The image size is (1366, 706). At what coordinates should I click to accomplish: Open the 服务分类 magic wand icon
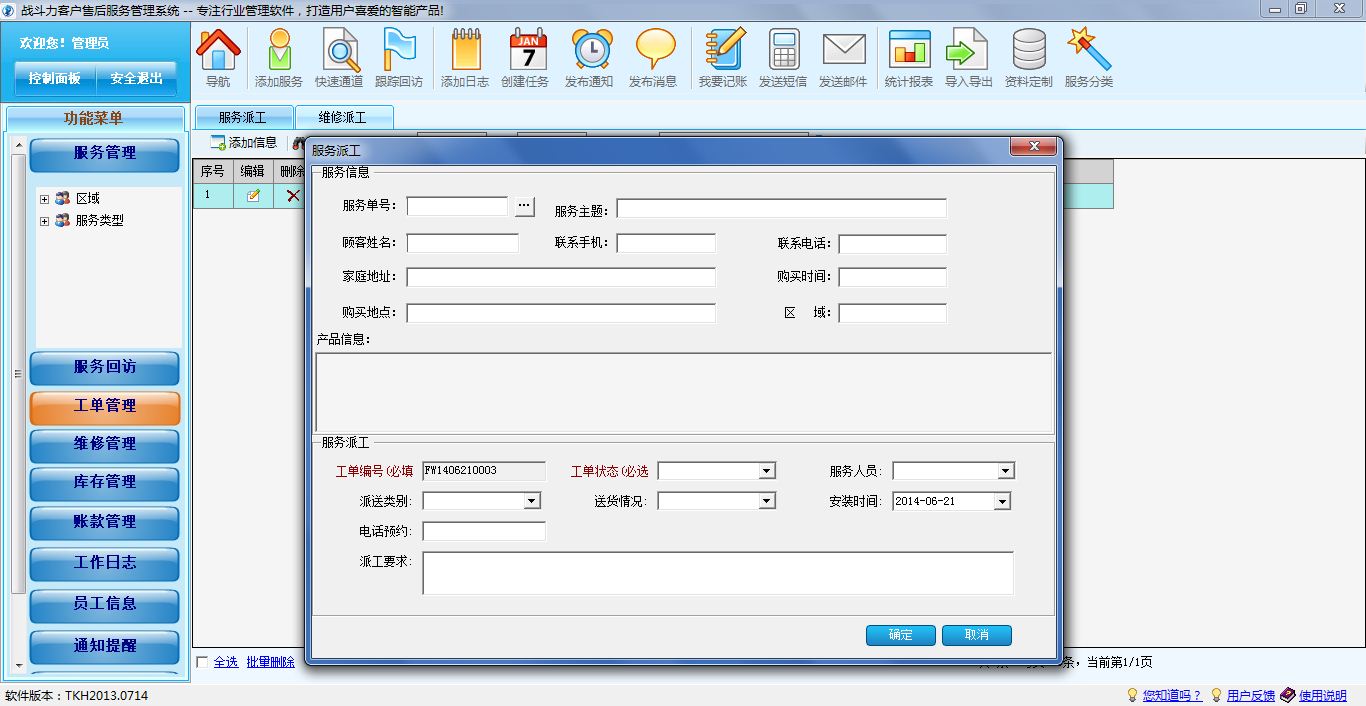coord(1088,50)
